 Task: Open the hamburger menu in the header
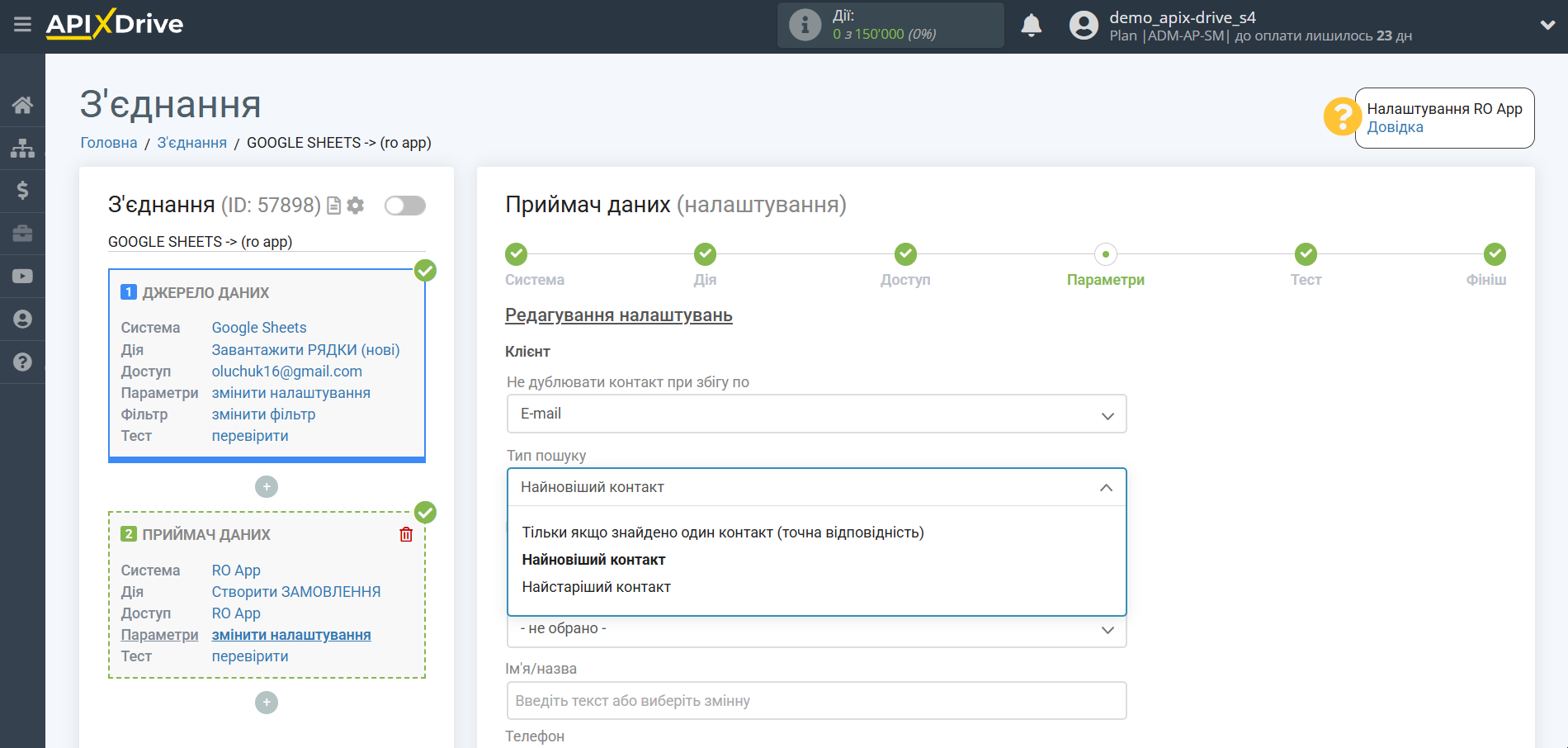[22, 25]
